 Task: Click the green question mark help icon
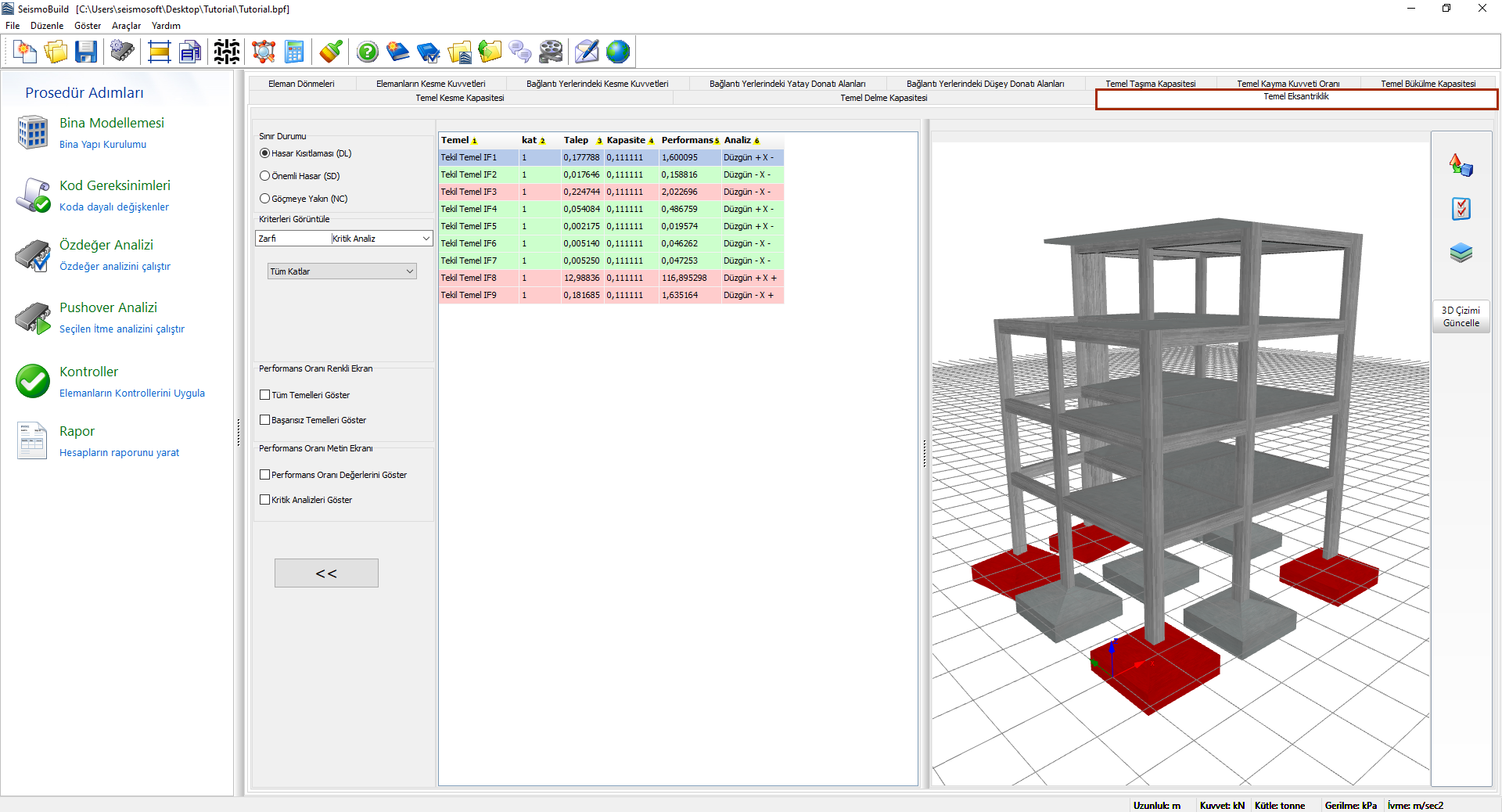[367, 52]
